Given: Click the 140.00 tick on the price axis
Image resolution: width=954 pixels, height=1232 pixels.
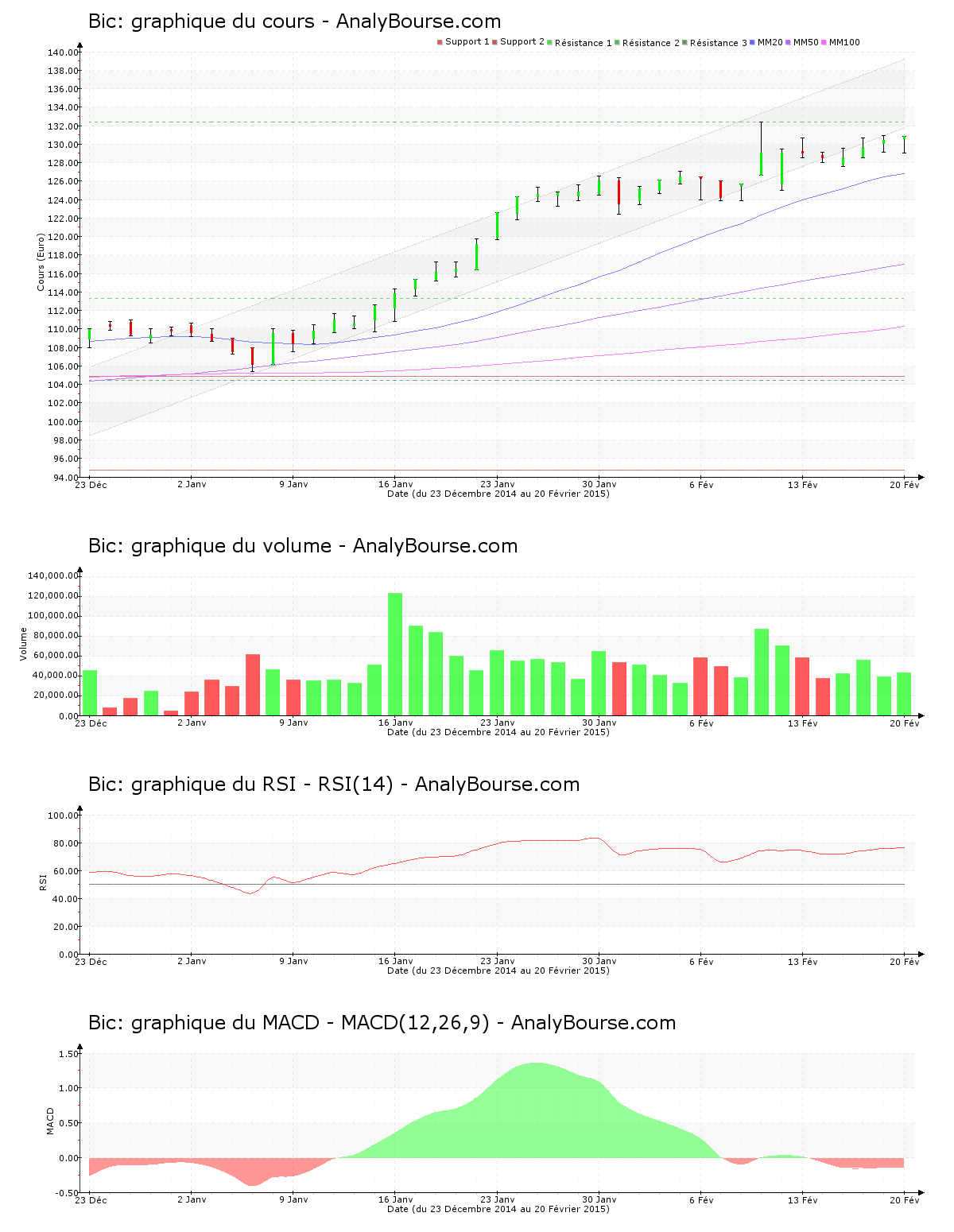Looking at the screenshot, I should (x=63, y=52).
